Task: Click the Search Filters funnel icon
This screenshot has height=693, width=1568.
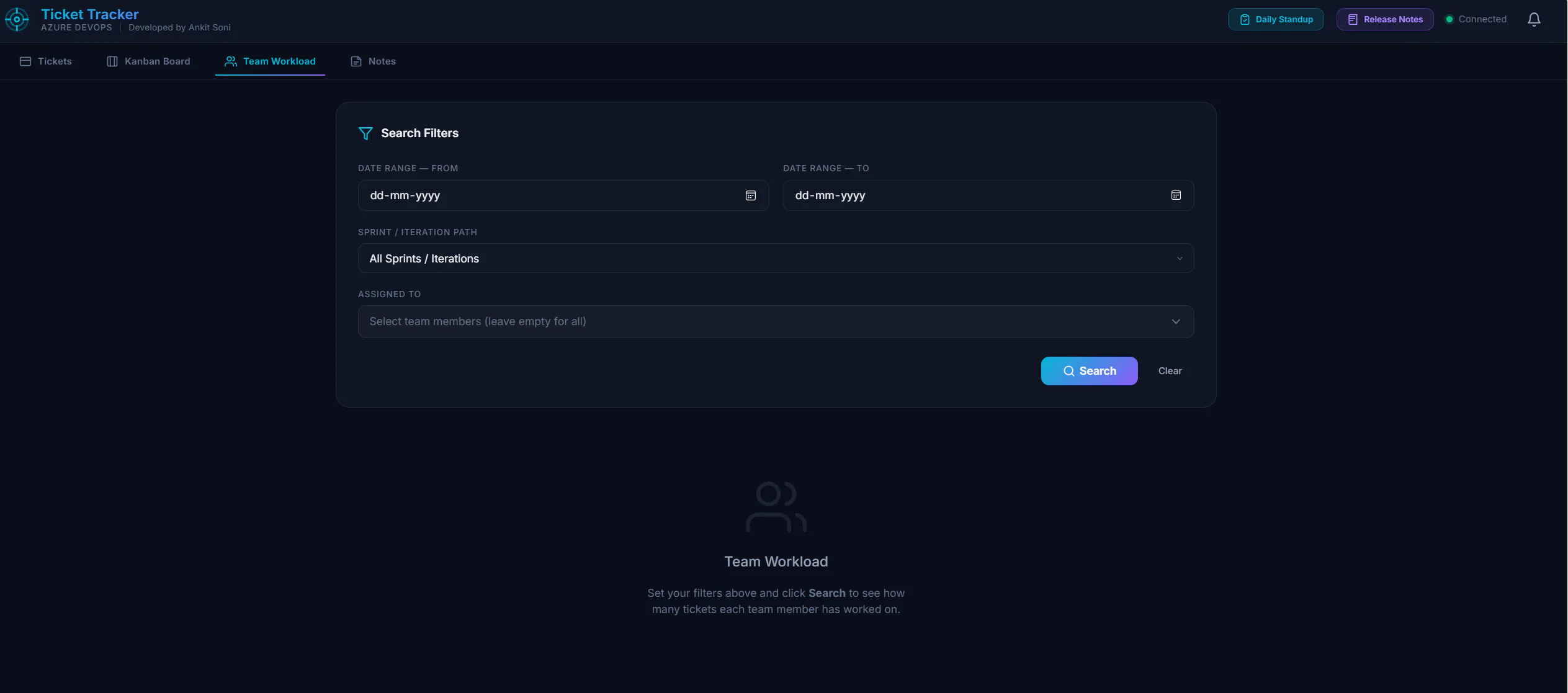Action: point(365,133)
